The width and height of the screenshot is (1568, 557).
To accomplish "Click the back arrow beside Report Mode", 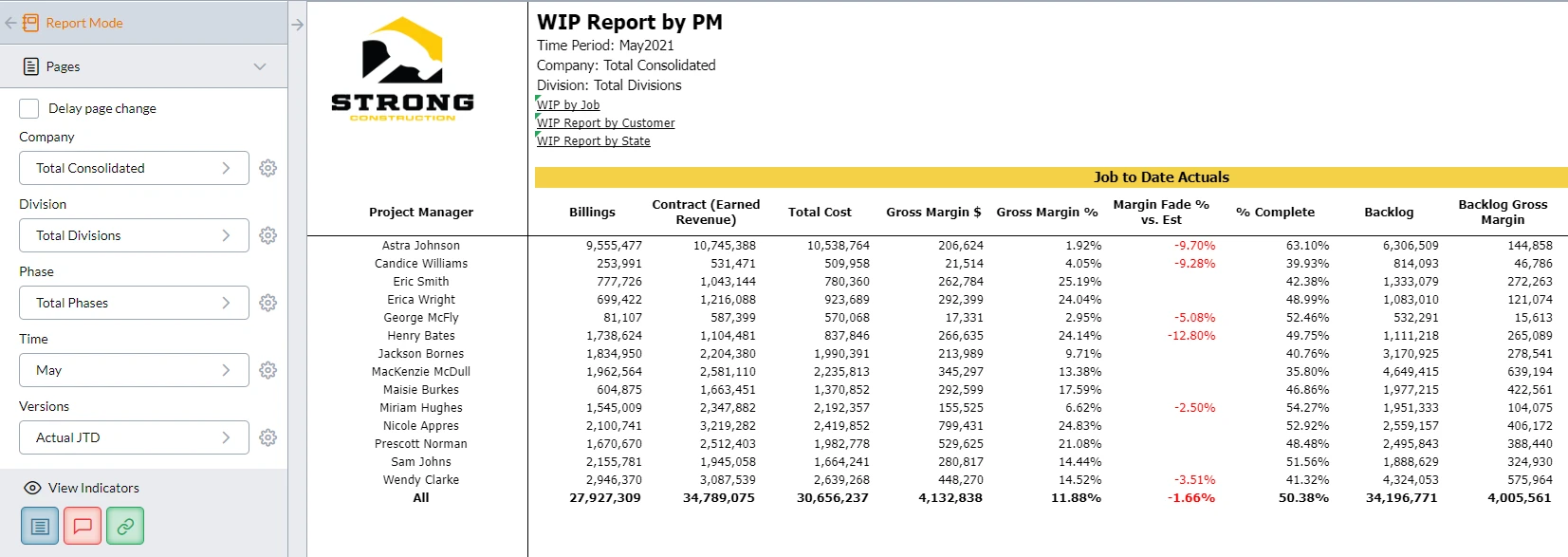I will 10,23.
